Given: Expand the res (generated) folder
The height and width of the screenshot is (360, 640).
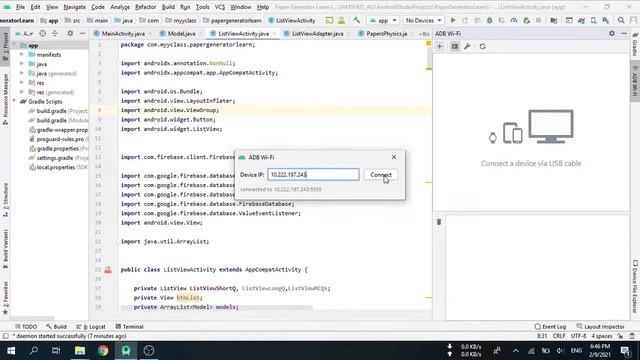Looking at the screenshot, I should [x=22, y=92].
